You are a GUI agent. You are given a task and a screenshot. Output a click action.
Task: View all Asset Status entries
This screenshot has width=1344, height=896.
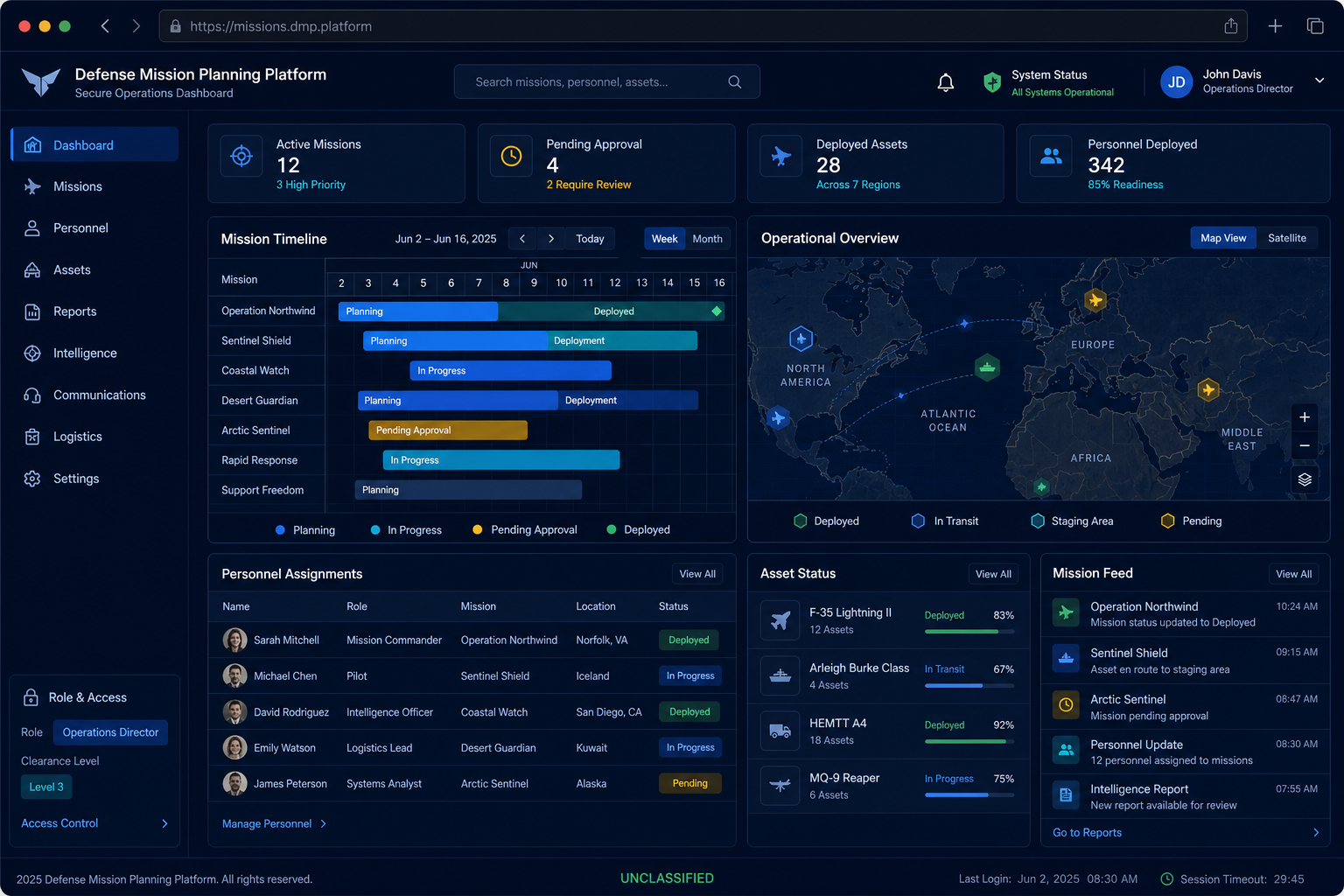click(x=993, y=574)
